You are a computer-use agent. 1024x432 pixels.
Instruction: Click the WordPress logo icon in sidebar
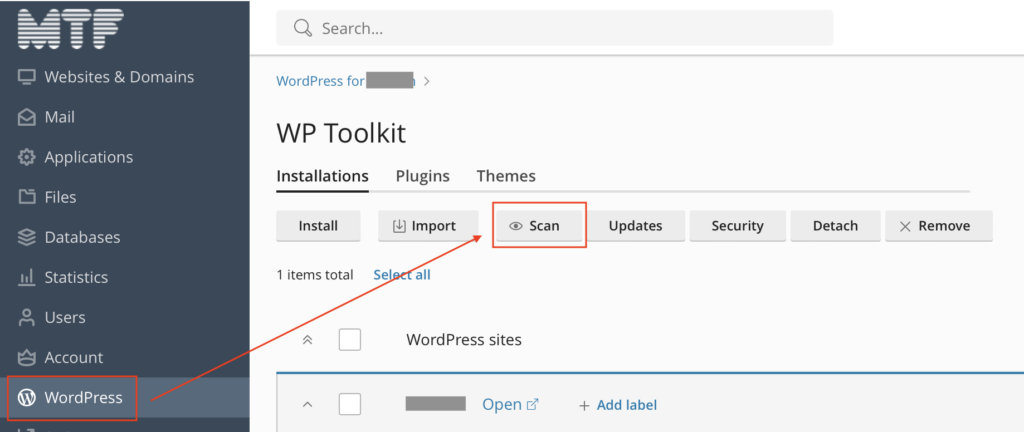[27, 397]
